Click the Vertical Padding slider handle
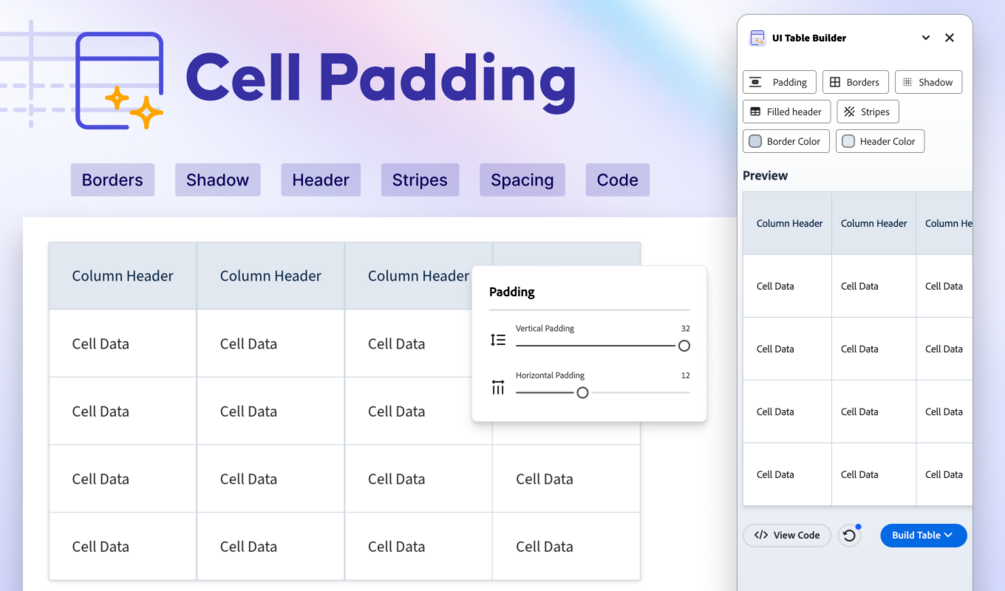This screenshot has width=1005, height=591. pyautogui.click(x=684, y=345)
